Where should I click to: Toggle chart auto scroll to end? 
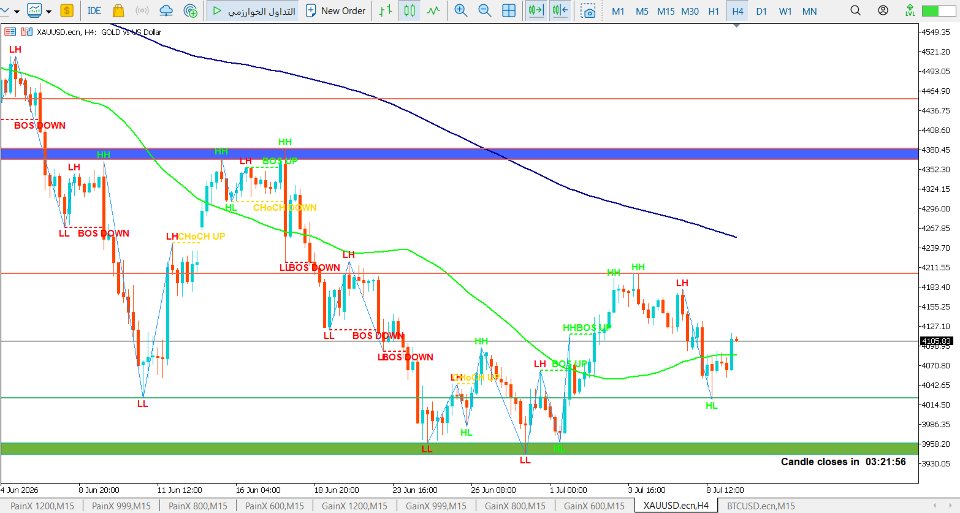tap(536, 10)
